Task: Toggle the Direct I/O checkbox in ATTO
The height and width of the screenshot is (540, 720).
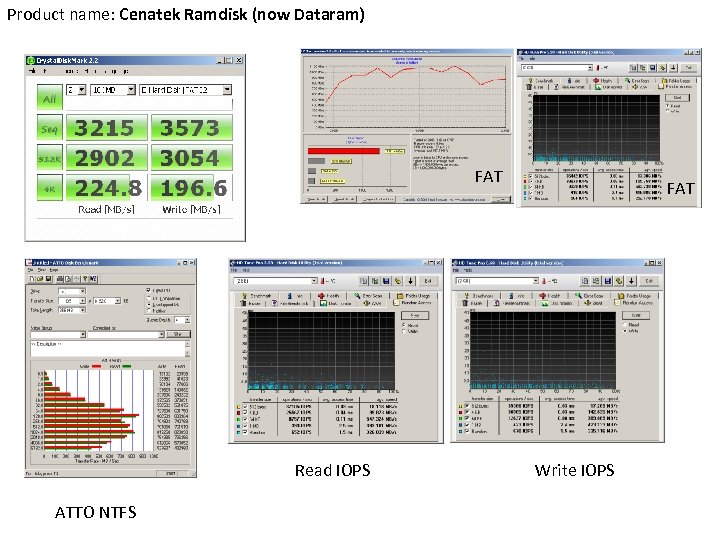Action: (148, 290)
